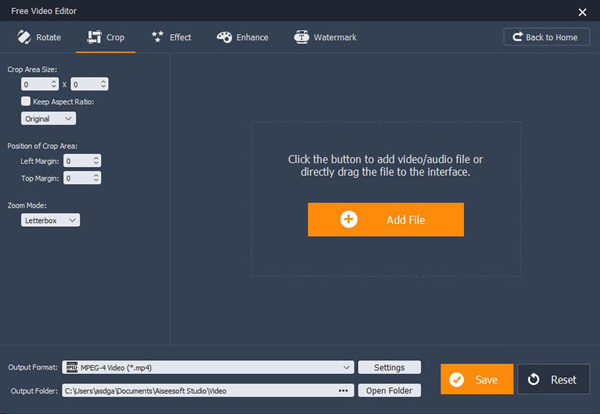This screenshot has height=414, width=600.
Task: Expand the Original aspect ratio dropdown
Action: click(x=50, y=119)
